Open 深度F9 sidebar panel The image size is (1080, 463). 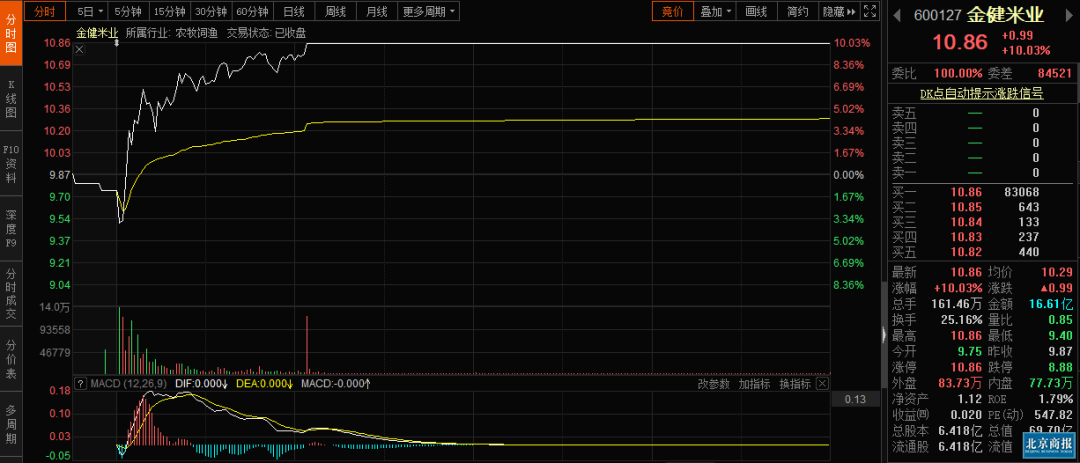coord(10,228)
